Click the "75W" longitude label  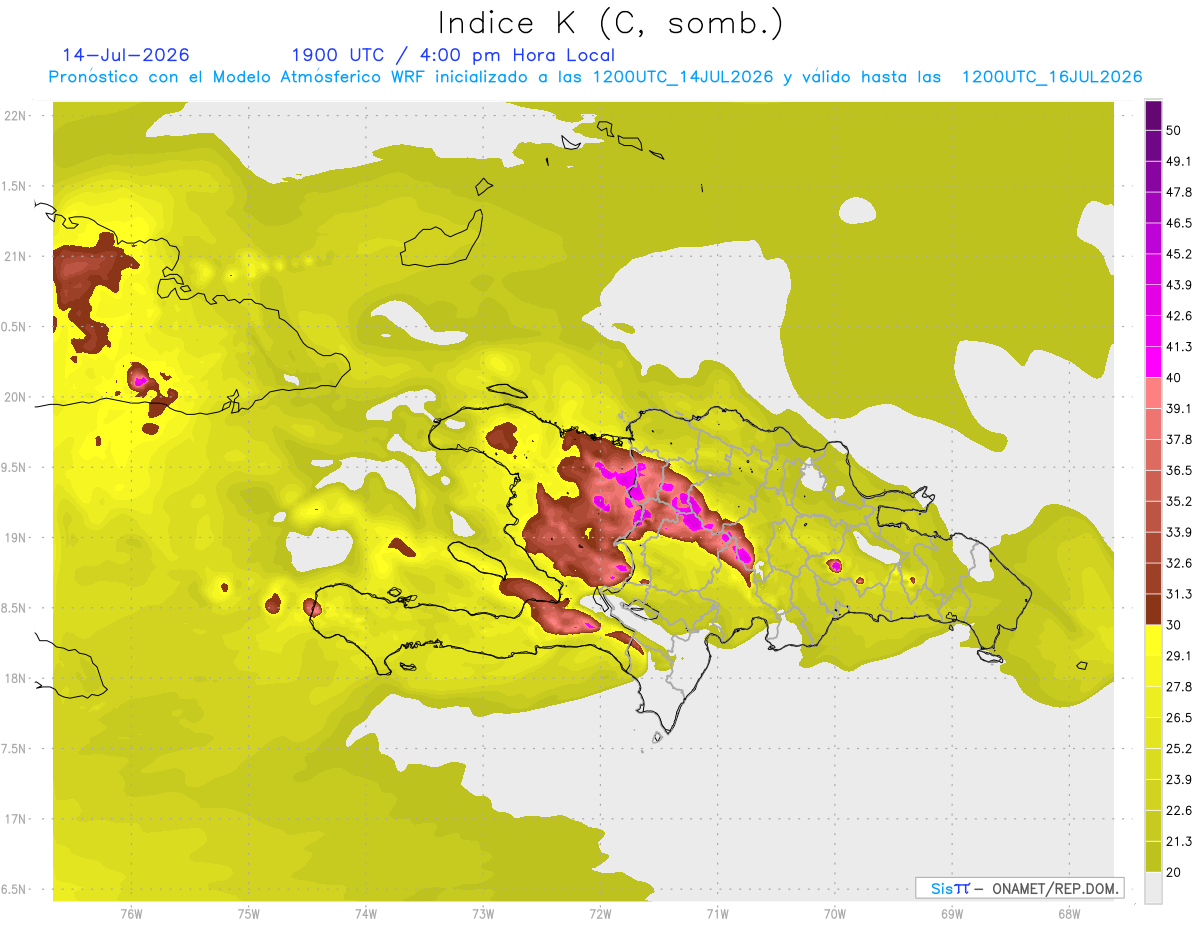click(x=249, y=913)
